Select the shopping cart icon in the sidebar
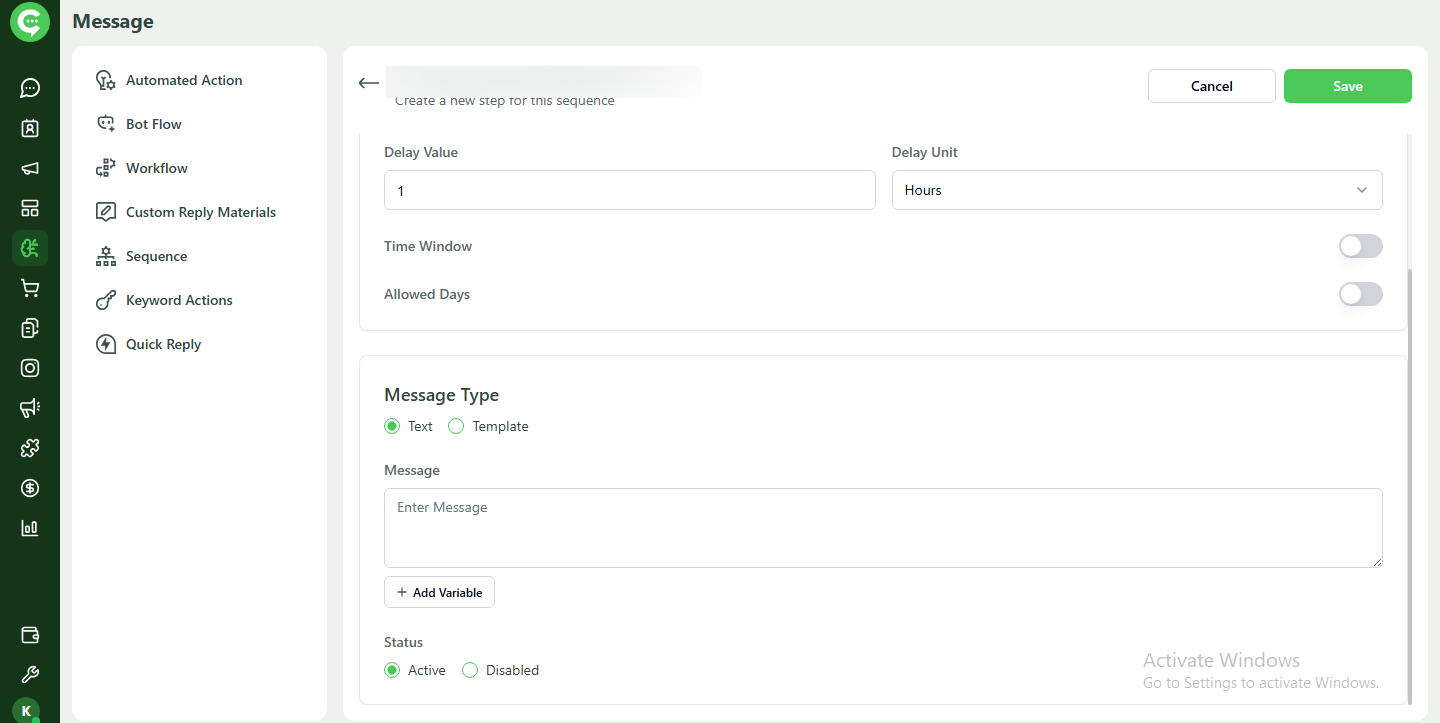Image resolution: width=1440 pixels, height=723 pixels. point(29,288)
